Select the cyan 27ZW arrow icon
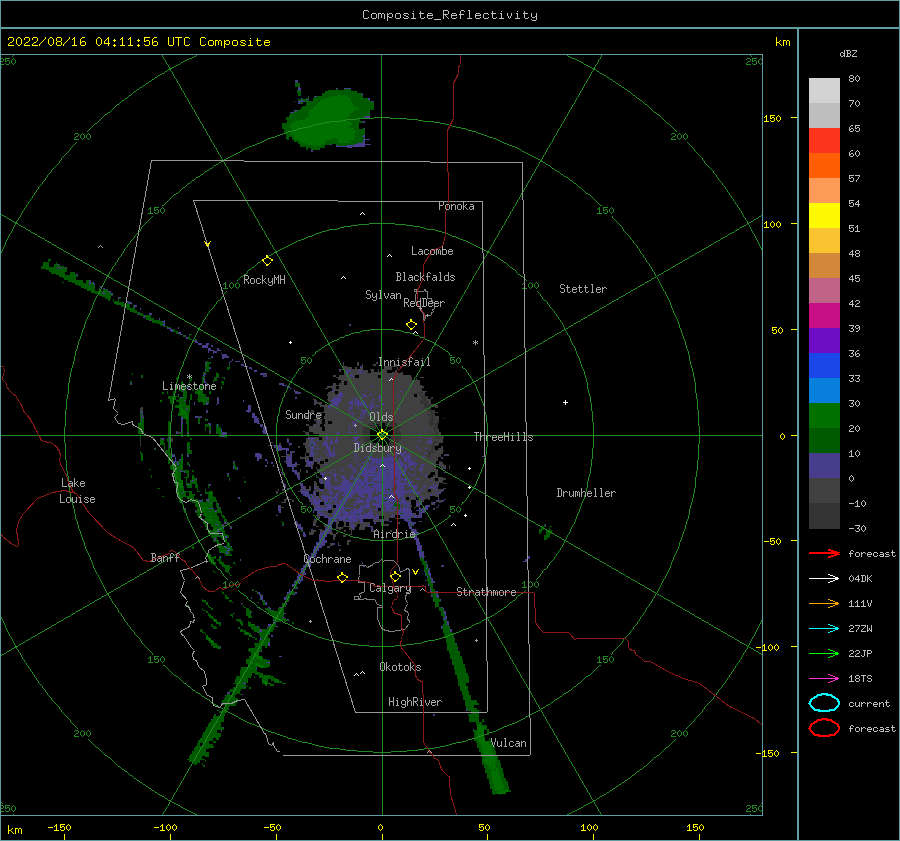 (x=824, y=629)
